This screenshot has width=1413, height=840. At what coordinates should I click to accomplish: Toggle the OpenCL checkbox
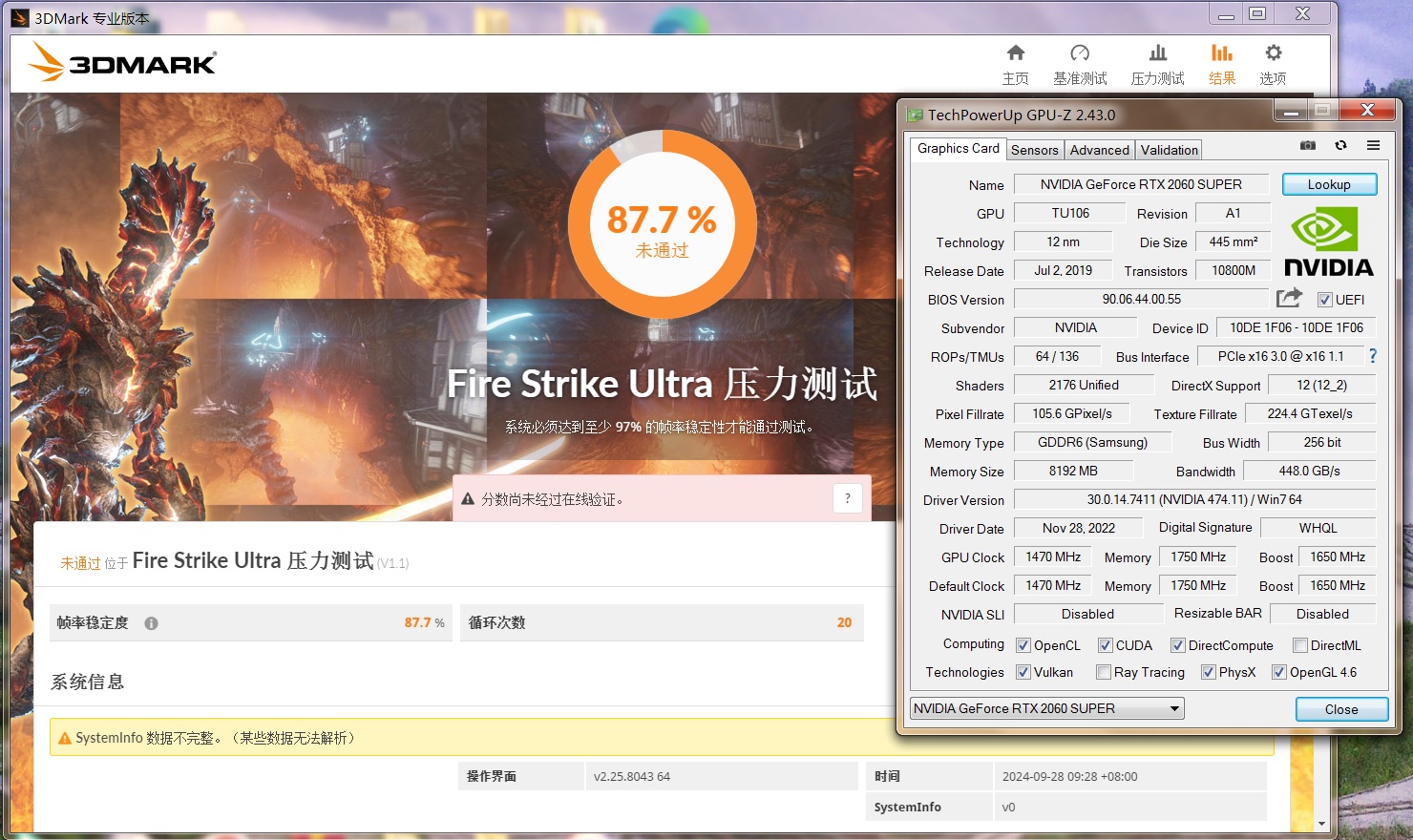tap(1023, 645)
